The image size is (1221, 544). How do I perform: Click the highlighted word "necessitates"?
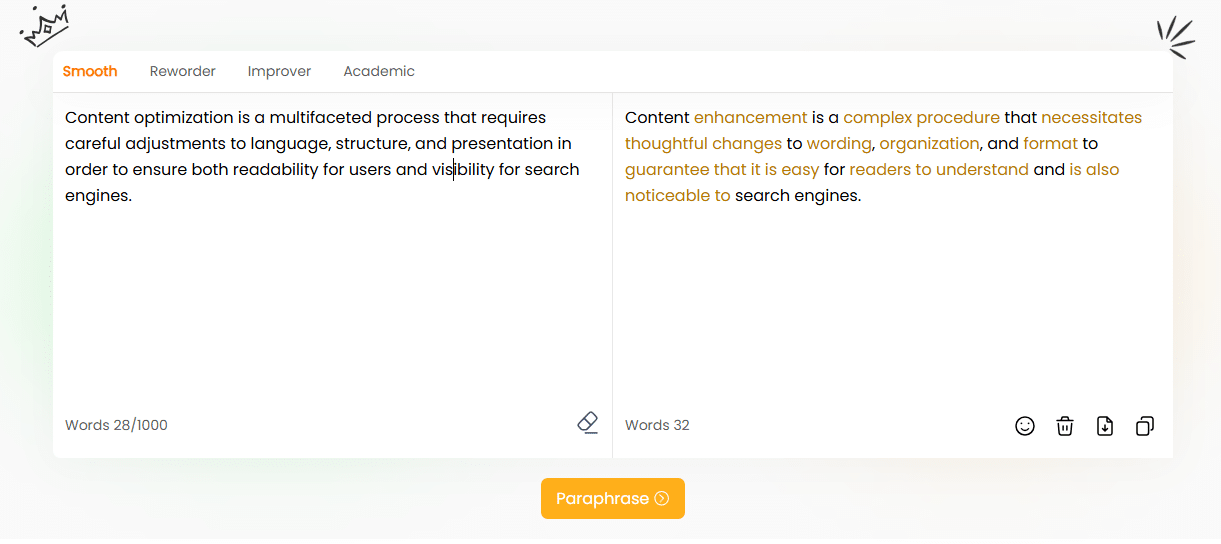[1091, 118]
